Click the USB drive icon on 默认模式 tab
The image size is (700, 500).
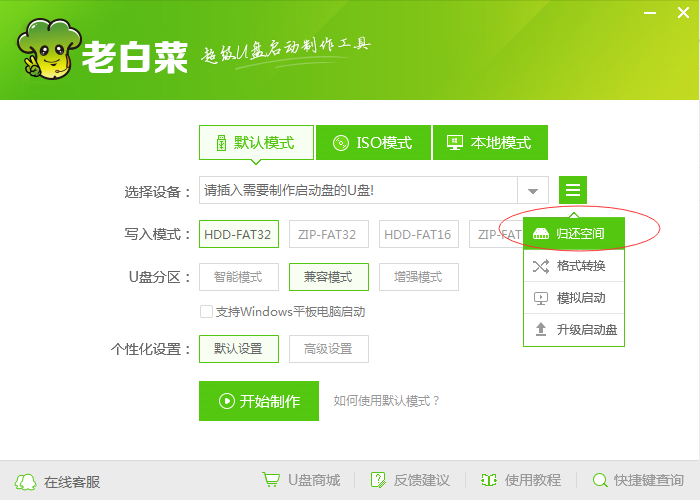pos(221,143)
